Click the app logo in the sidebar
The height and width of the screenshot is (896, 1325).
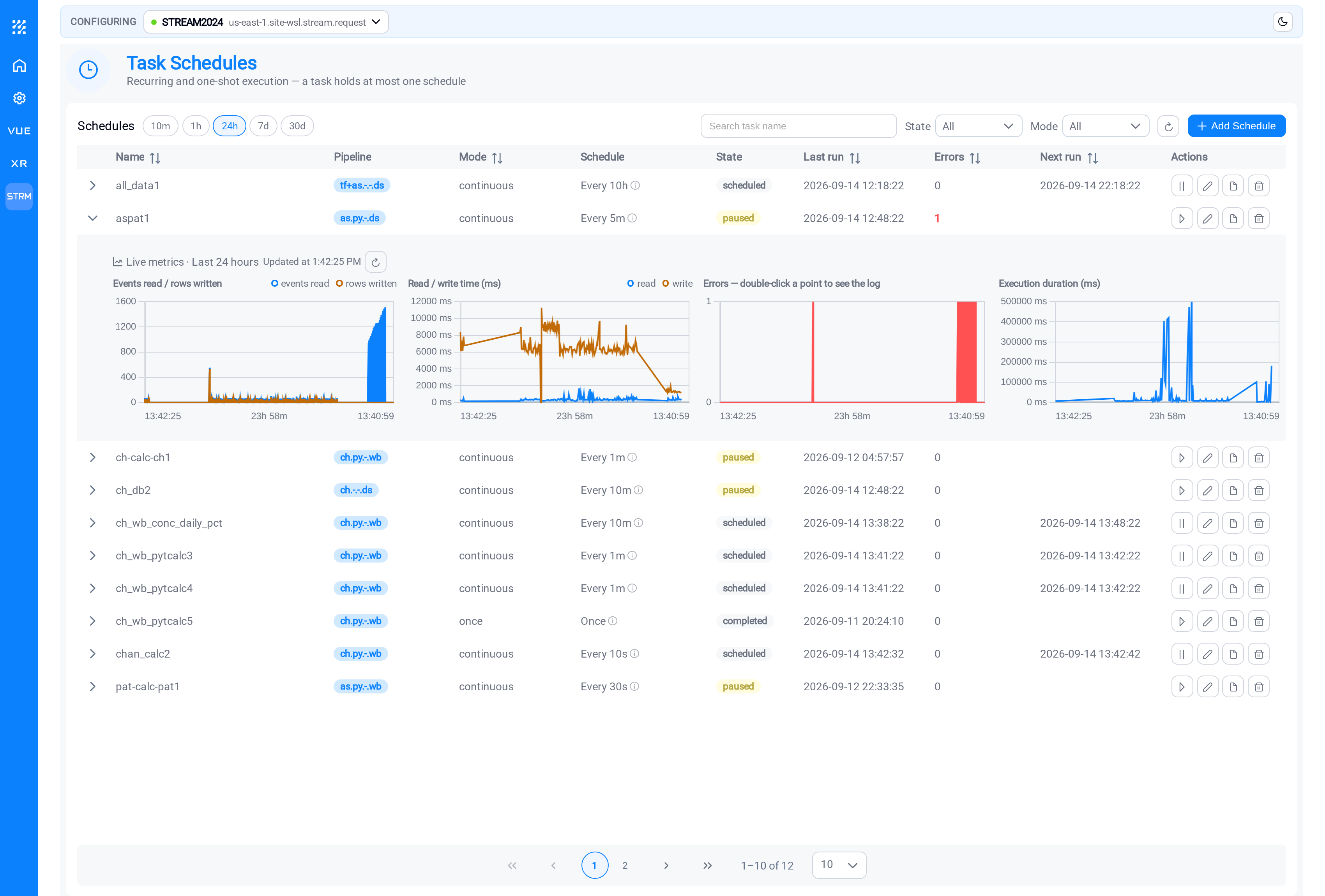19,27
